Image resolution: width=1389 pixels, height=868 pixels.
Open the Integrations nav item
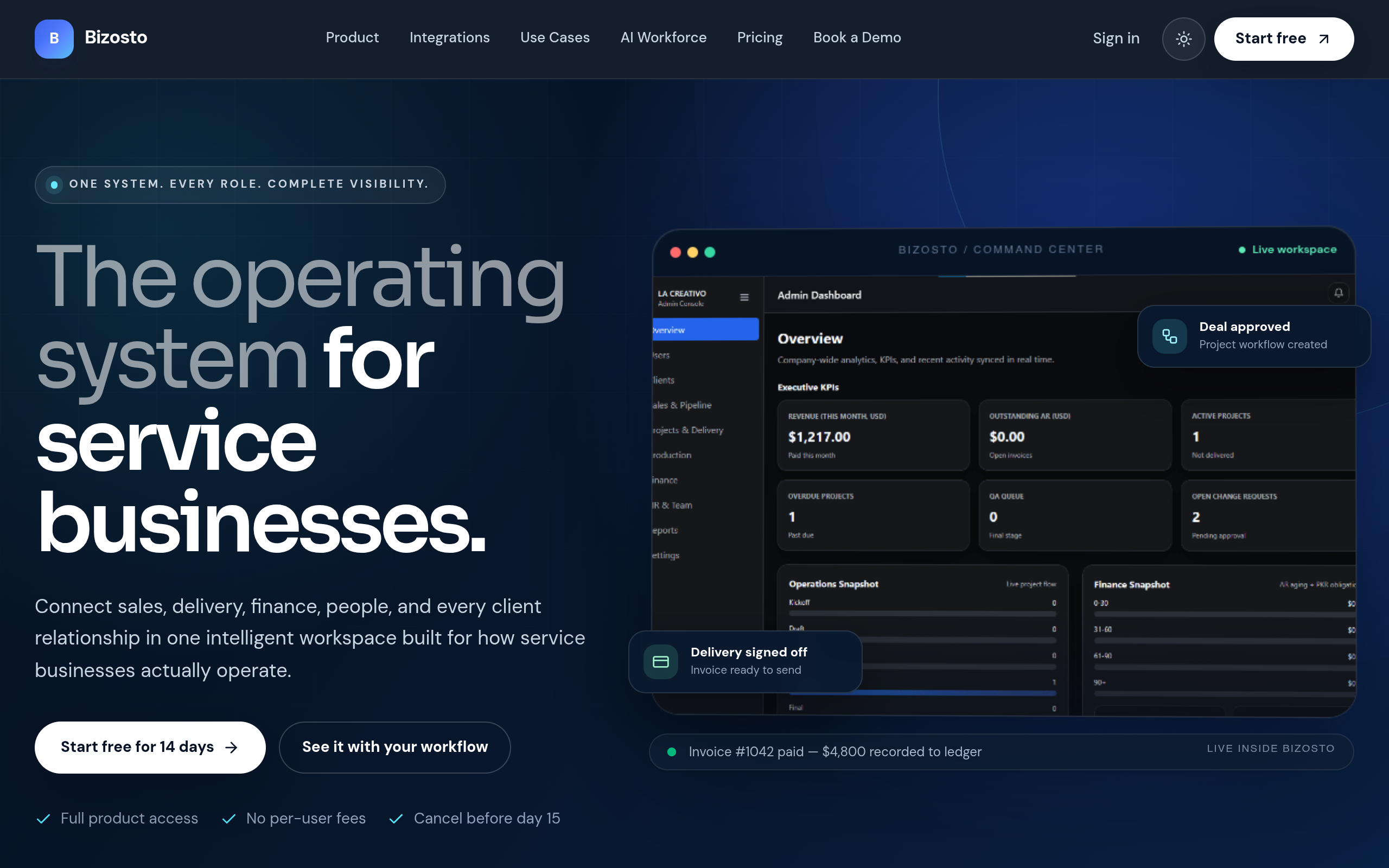449,38
